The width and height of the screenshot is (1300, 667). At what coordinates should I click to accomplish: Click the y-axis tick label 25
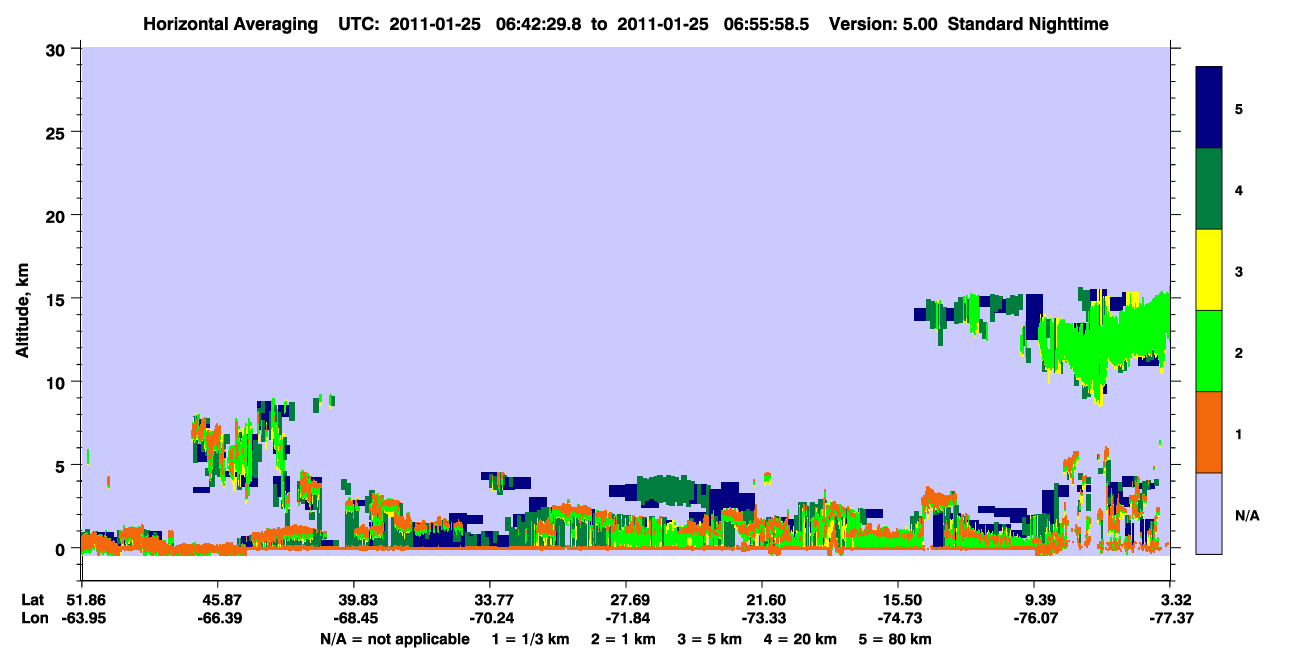click(x=58, y=132)
